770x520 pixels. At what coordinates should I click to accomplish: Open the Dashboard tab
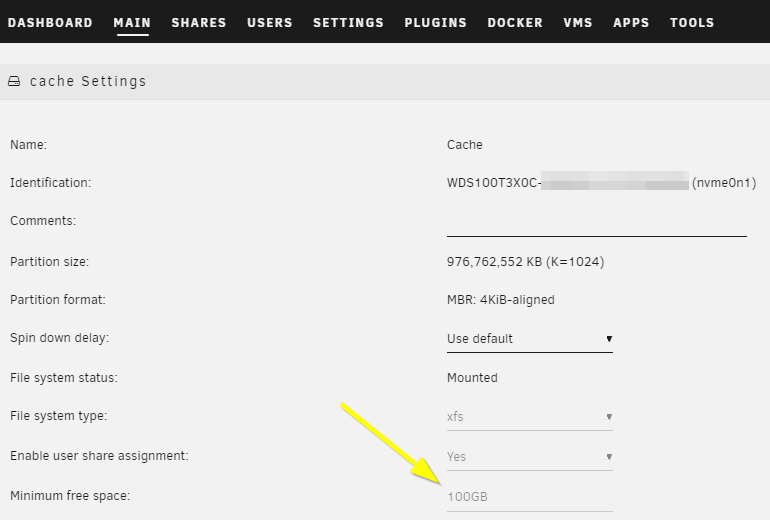50,23
